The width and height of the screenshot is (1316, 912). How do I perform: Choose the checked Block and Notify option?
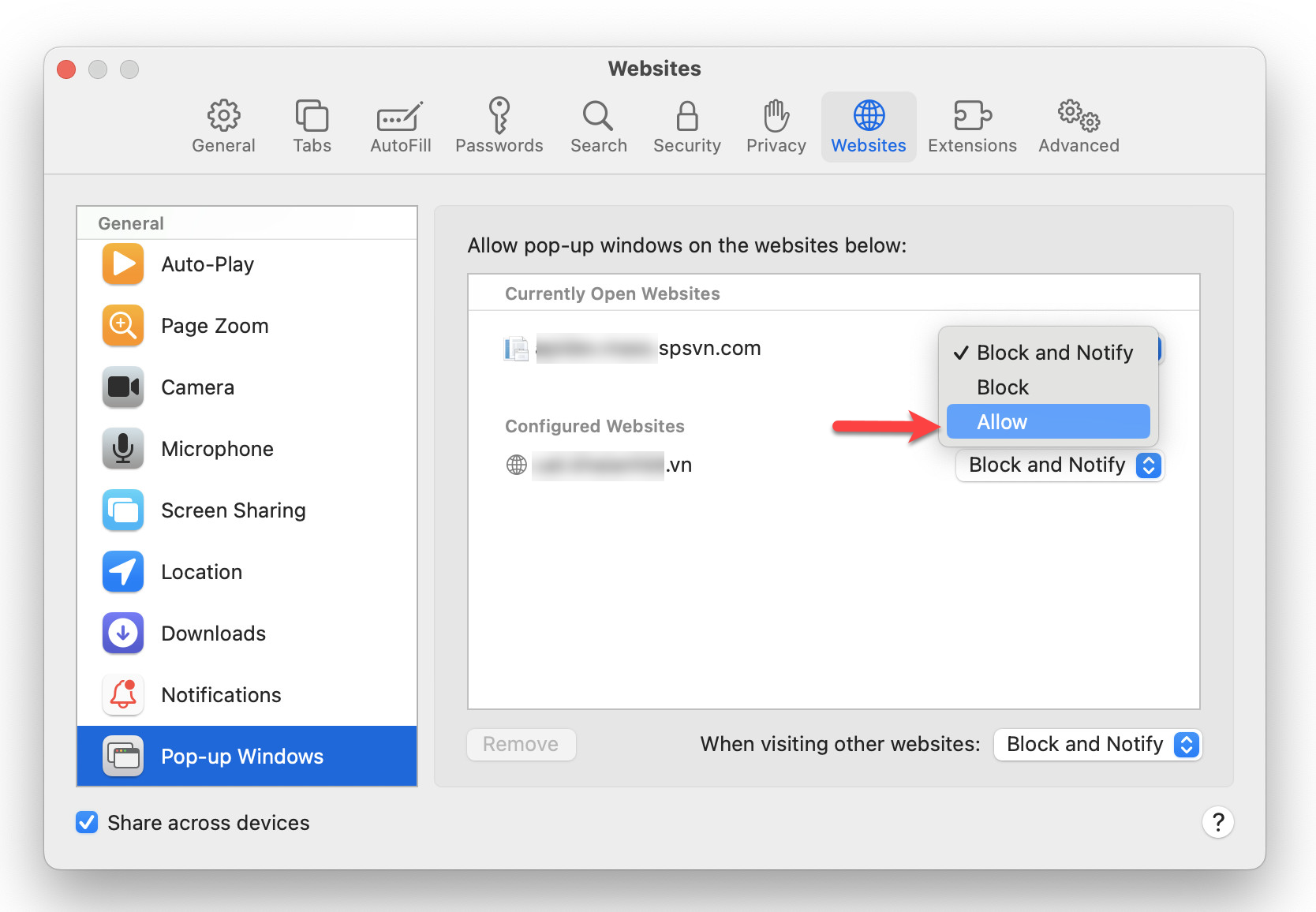point(1054,353)
